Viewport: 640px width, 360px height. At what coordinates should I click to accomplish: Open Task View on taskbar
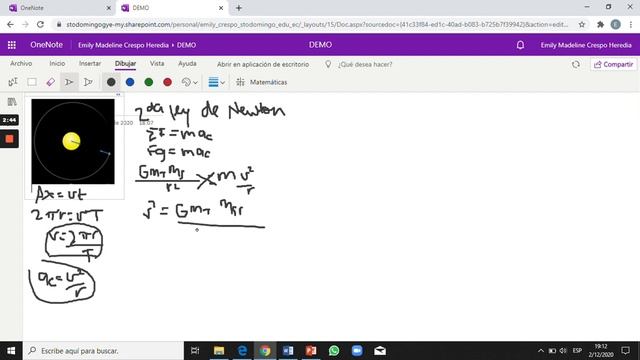click(195, 351)
